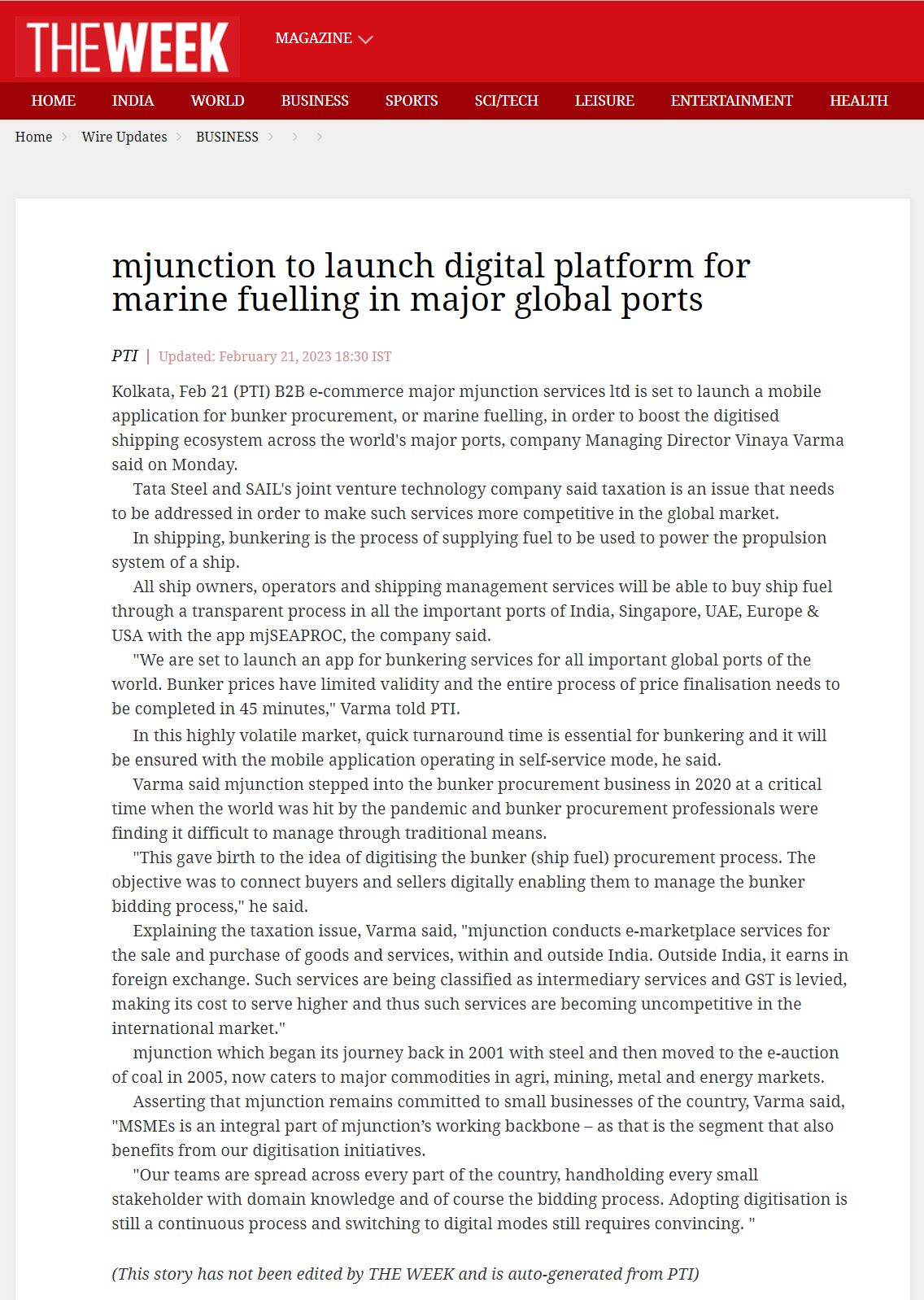Click paragraph 'Varma said mjunction stepped into'
This screenshot has height=1300, width=924.
[x=467, y=809]
